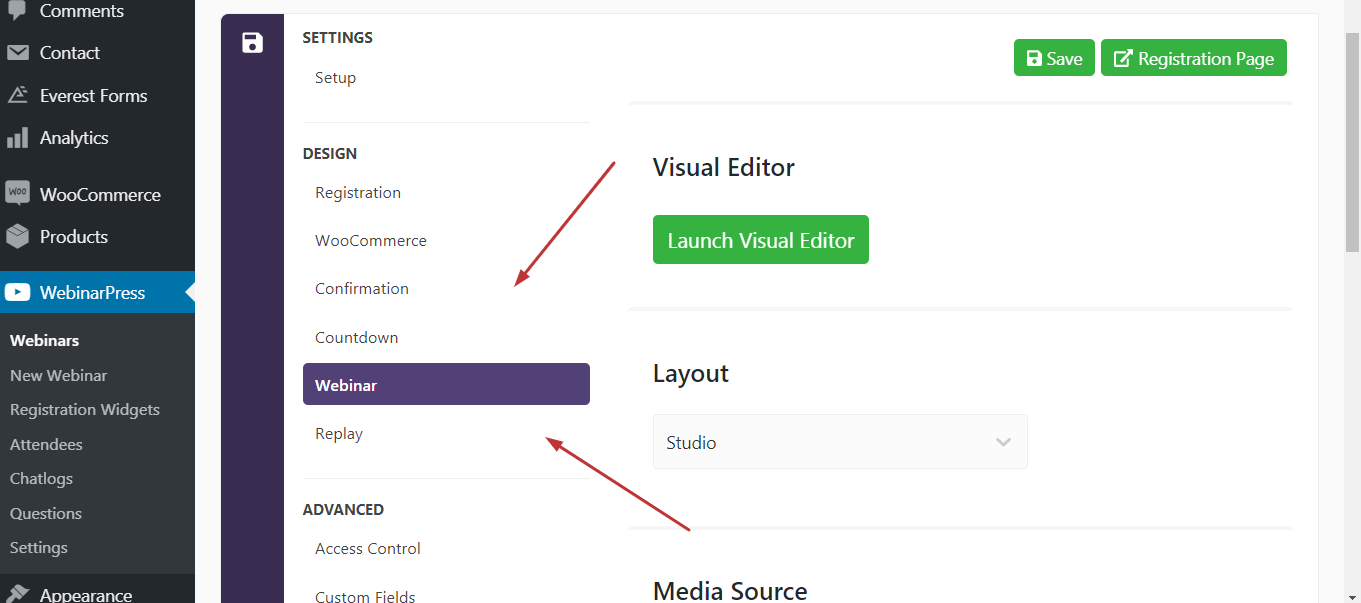The width and height of the screenshot is (1361, 603).
Task: Click the Contact envelope icon
Action: (17, 53)
